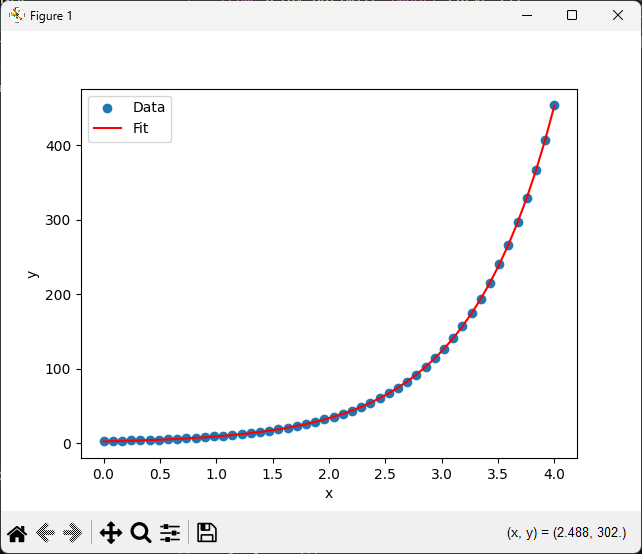Image resolution: width=642 pixels, height=554 pixels.
Task: Click the topmost data point near x=4.0
Action: coord(554,106)
